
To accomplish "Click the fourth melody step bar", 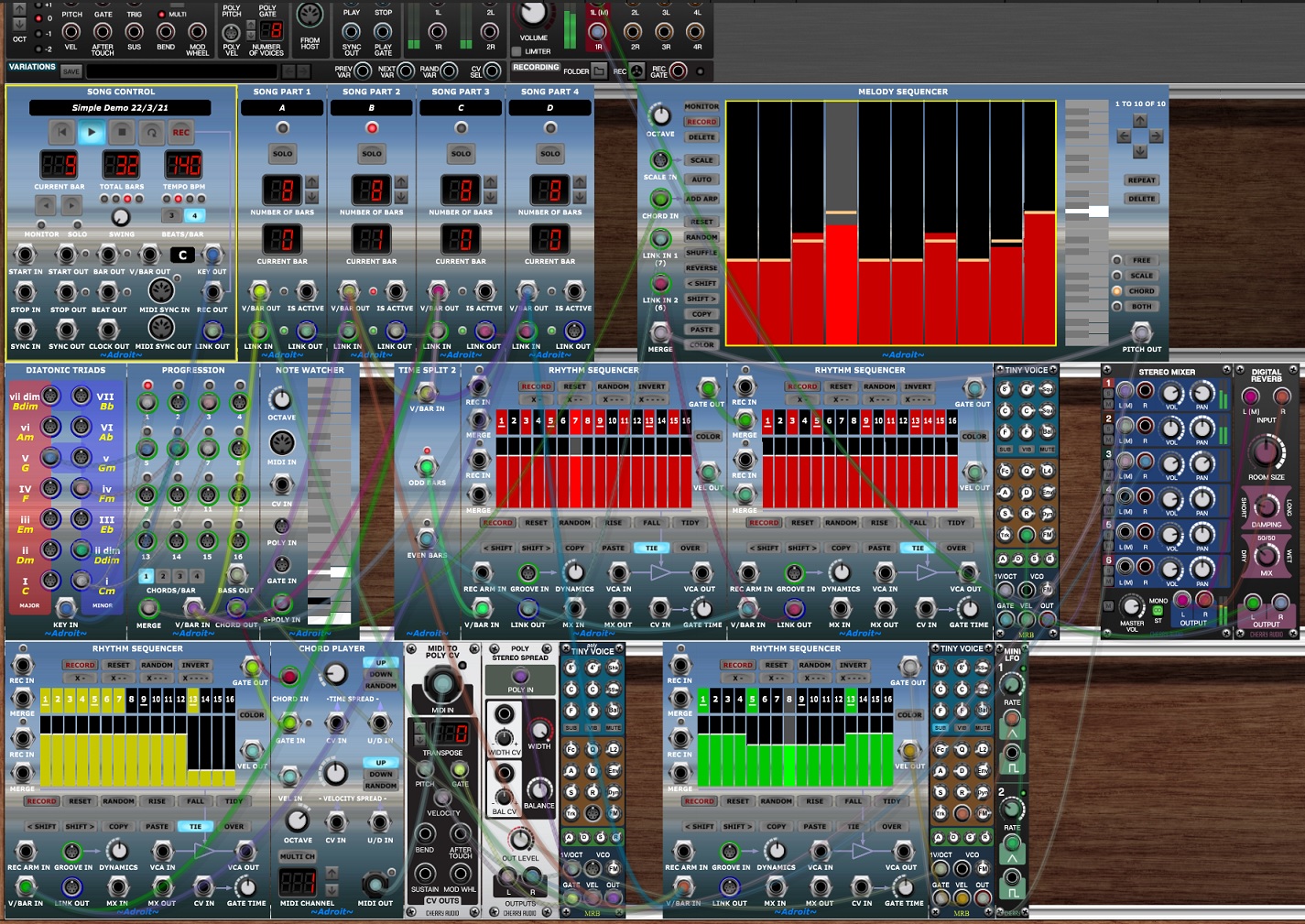I will click(841, 223).
